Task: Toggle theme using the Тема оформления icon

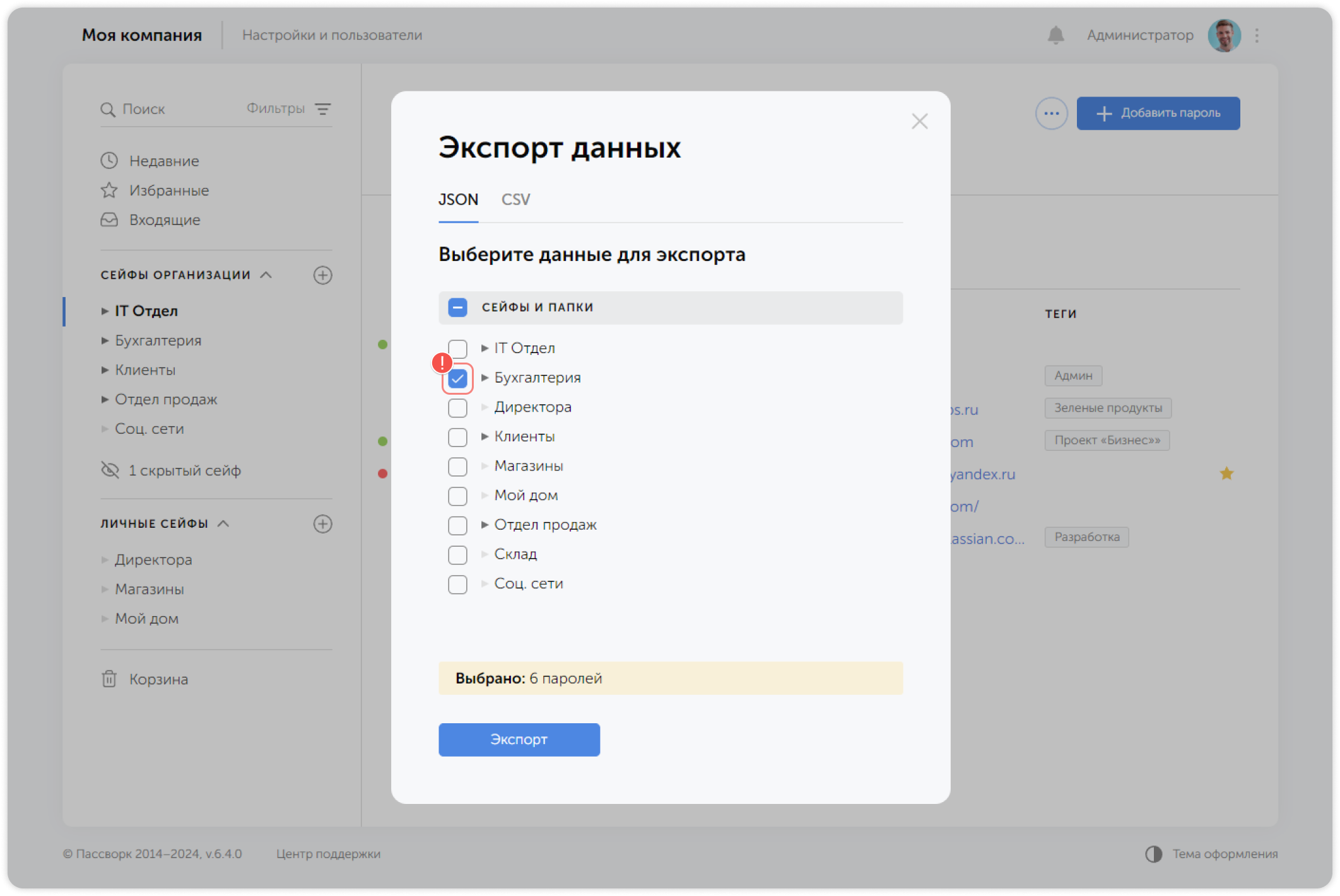Action: tap(1153, 854)
